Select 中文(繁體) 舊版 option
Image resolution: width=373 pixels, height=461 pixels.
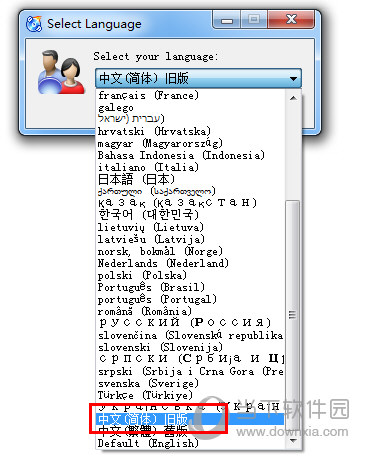point(191,431)
